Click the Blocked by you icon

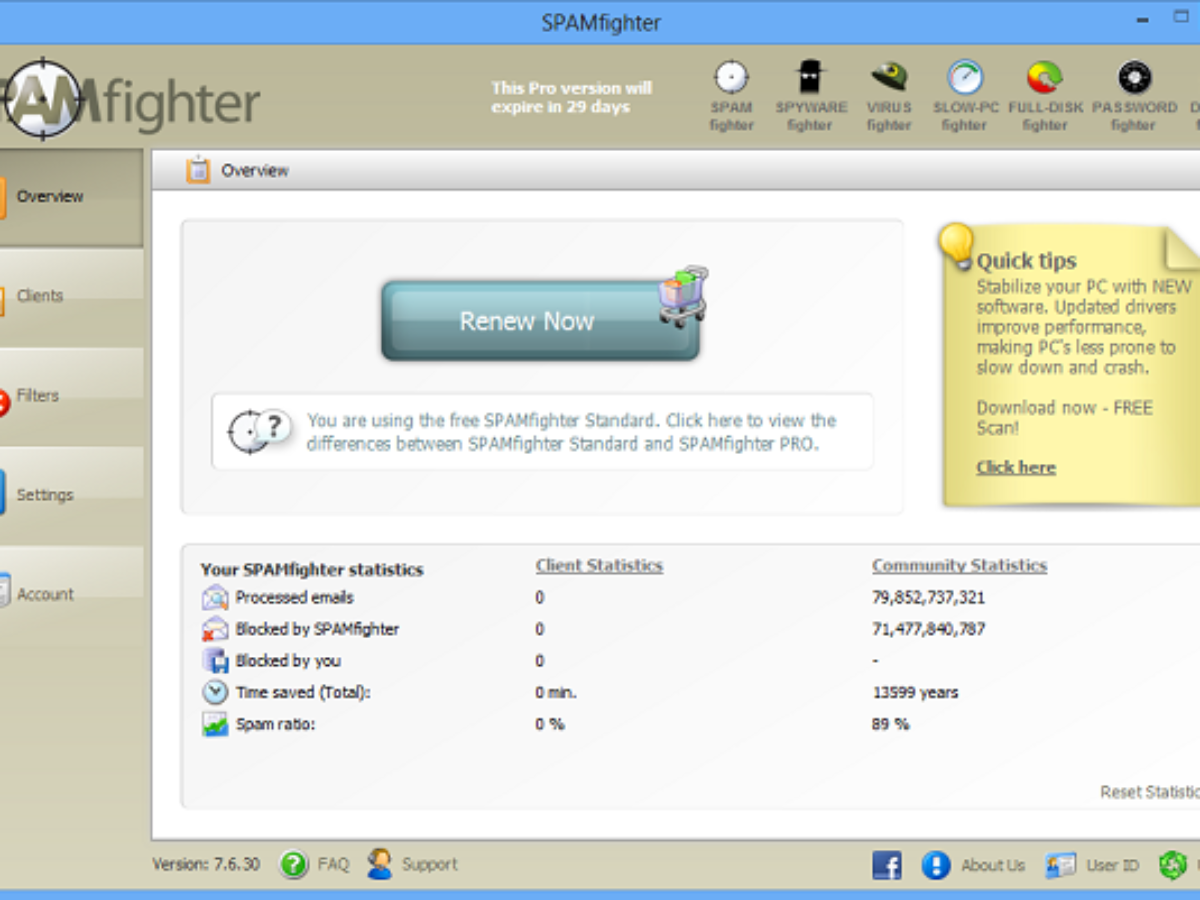tap(215, 660)
